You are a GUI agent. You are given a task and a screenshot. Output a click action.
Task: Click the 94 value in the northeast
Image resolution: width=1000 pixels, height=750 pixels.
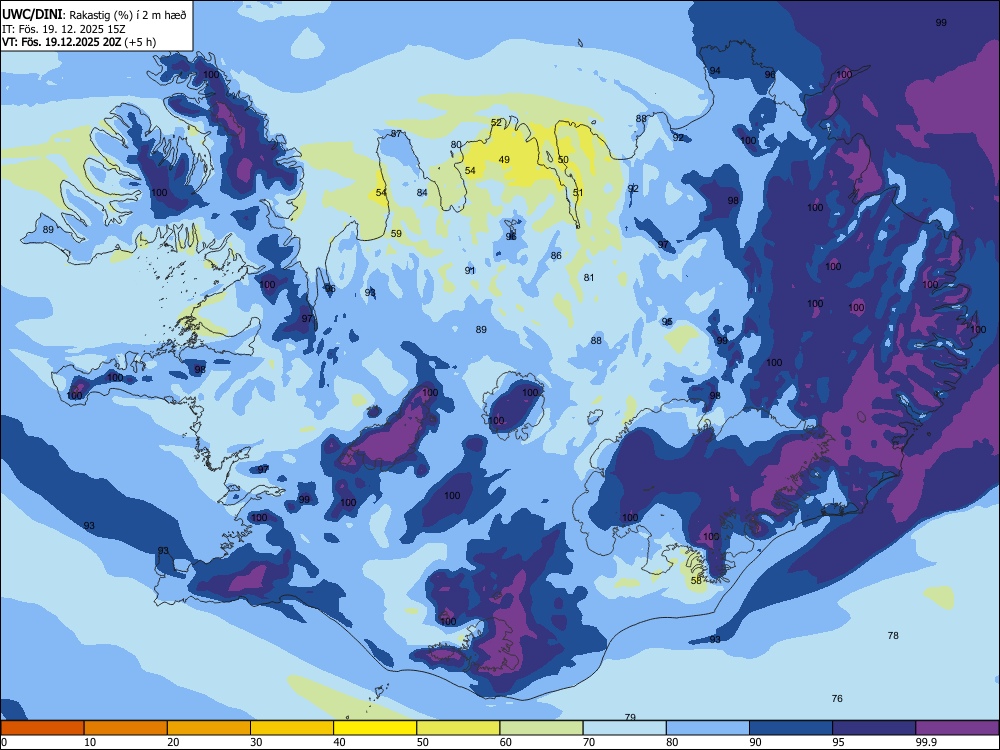[715, 70]
